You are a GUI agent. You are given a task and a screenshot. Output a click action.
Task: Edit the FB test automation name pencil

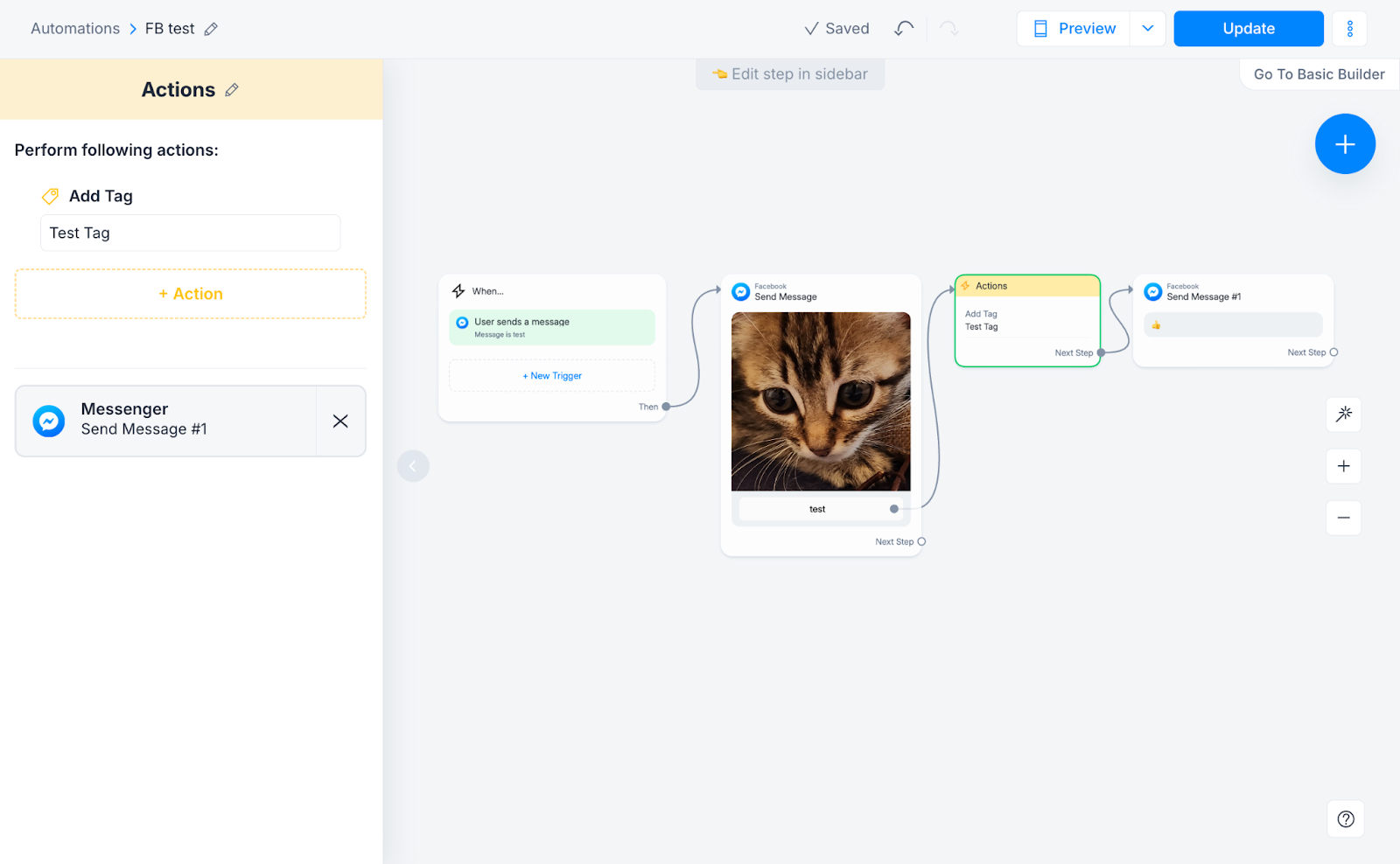tap(211, 29)
